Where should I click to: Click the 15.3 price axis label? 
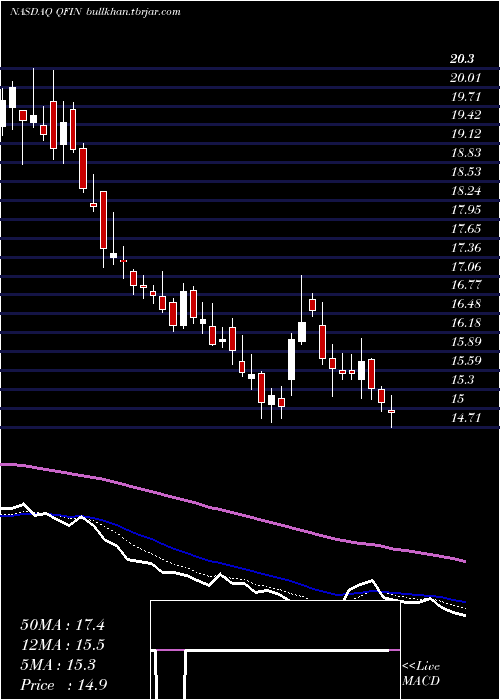pyautogui.click(x=462, y=379)
